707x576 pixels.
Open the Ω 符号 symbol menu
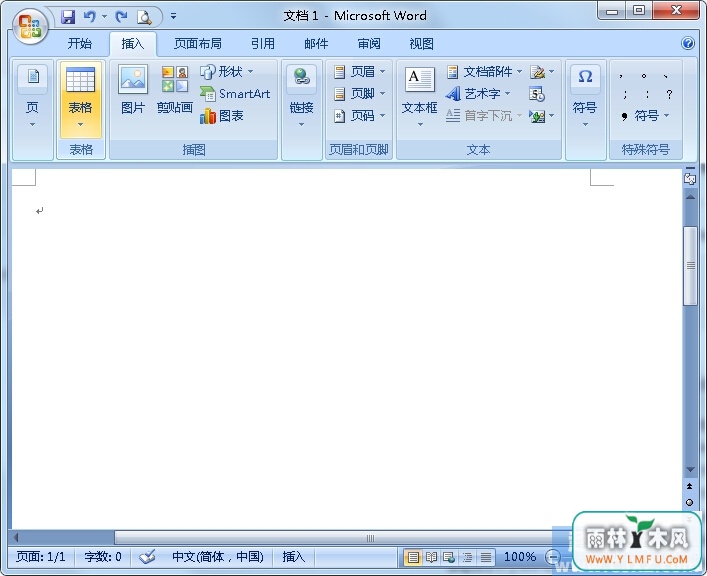(585, 97)
